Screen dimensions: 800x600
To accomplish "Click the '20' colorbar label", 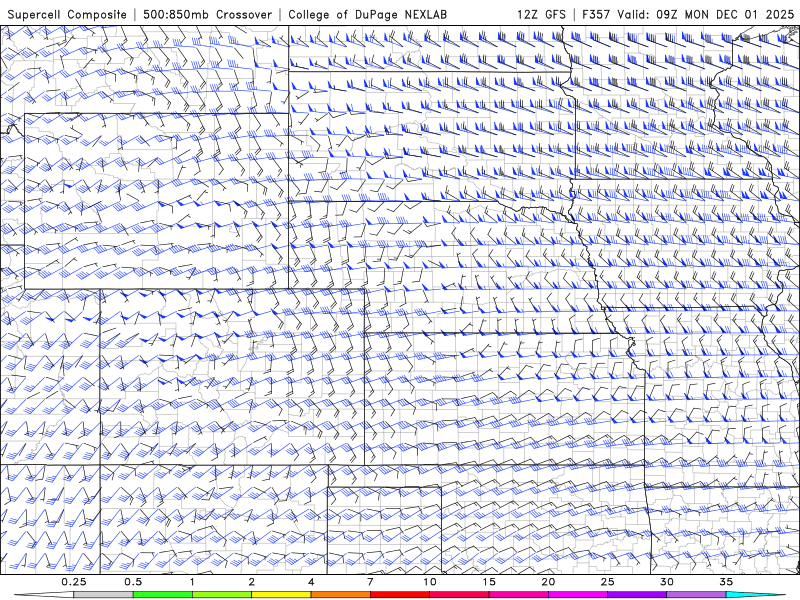I will click(x=548, y=582).
